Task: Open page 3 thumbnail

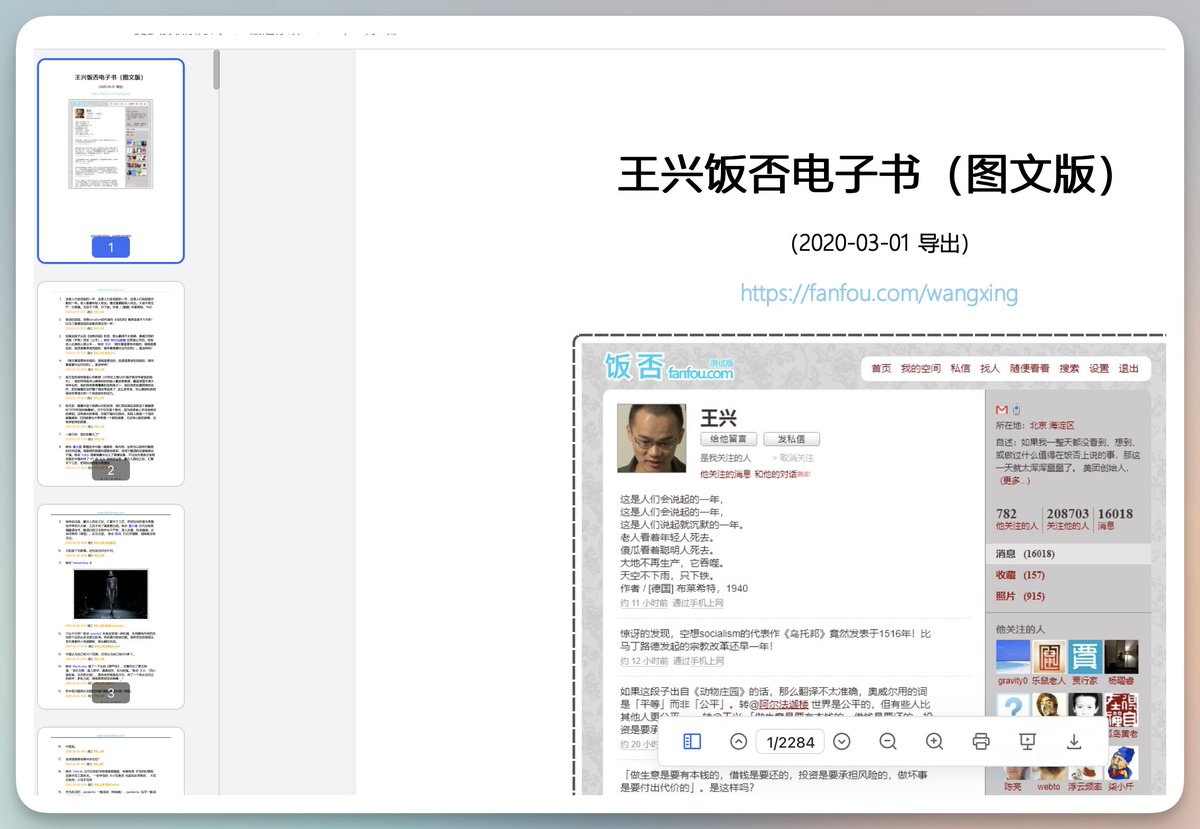Action: [111, 607]
